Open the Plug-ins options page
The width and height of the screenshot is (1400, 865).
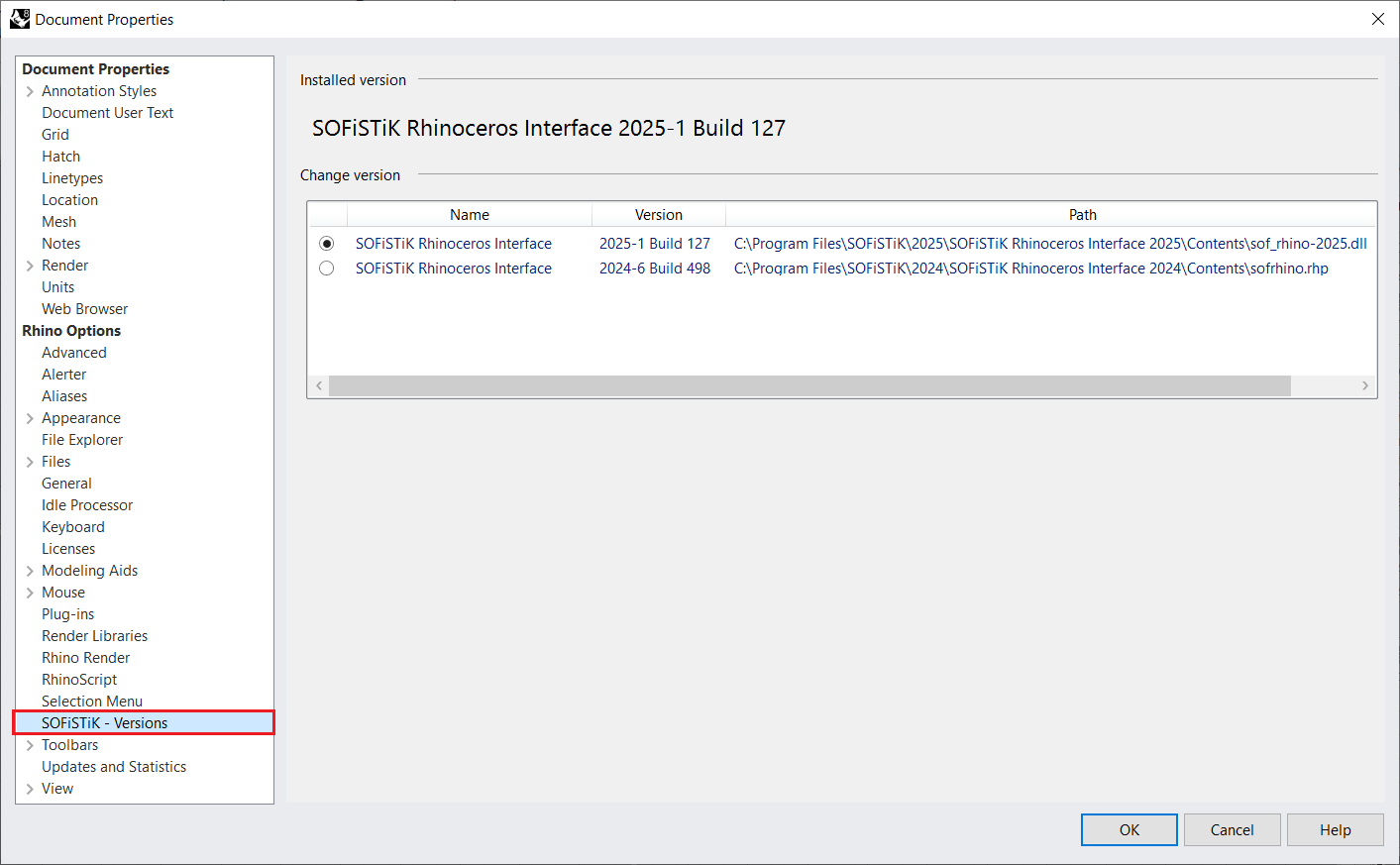[x=68, y=614]
